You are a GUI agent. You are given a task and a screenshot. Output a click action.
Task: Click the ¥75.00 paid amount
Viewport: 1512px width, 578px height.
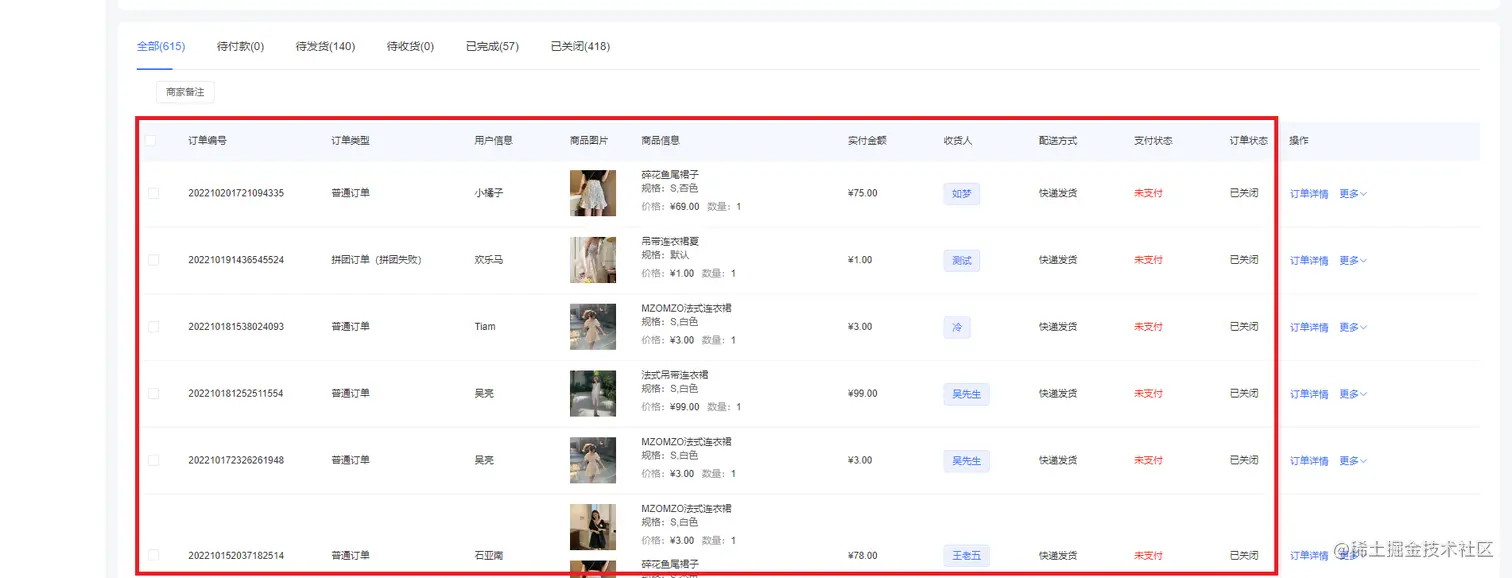tap(863, 193)
